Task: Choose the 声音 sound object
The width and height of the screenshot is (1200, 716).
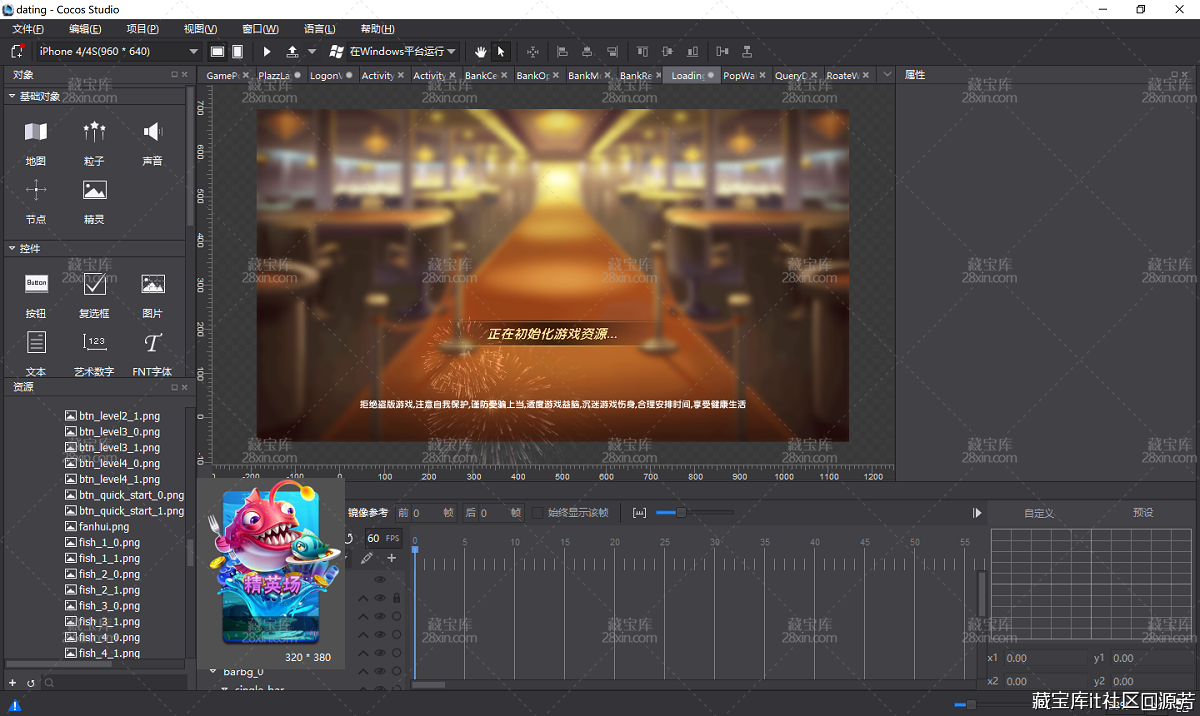Action: [152, 132]
